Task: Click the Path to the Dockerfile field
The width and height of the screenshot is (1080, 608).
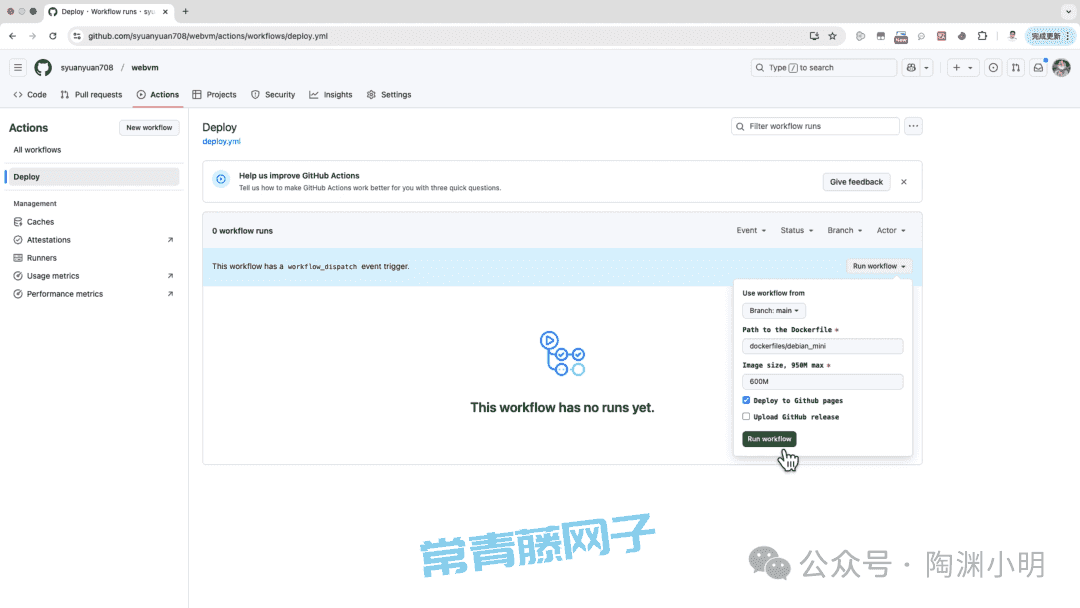Action: tap(822, 346)
